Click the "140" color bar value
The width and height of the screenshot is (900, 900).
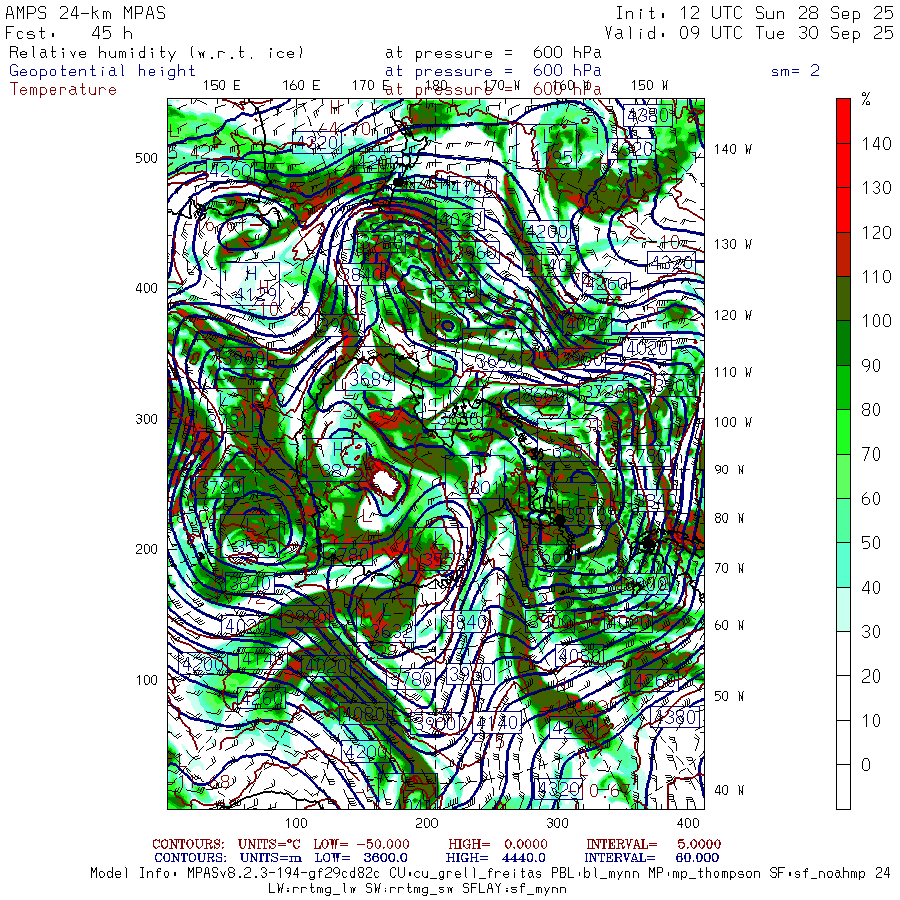pos(876,143)
